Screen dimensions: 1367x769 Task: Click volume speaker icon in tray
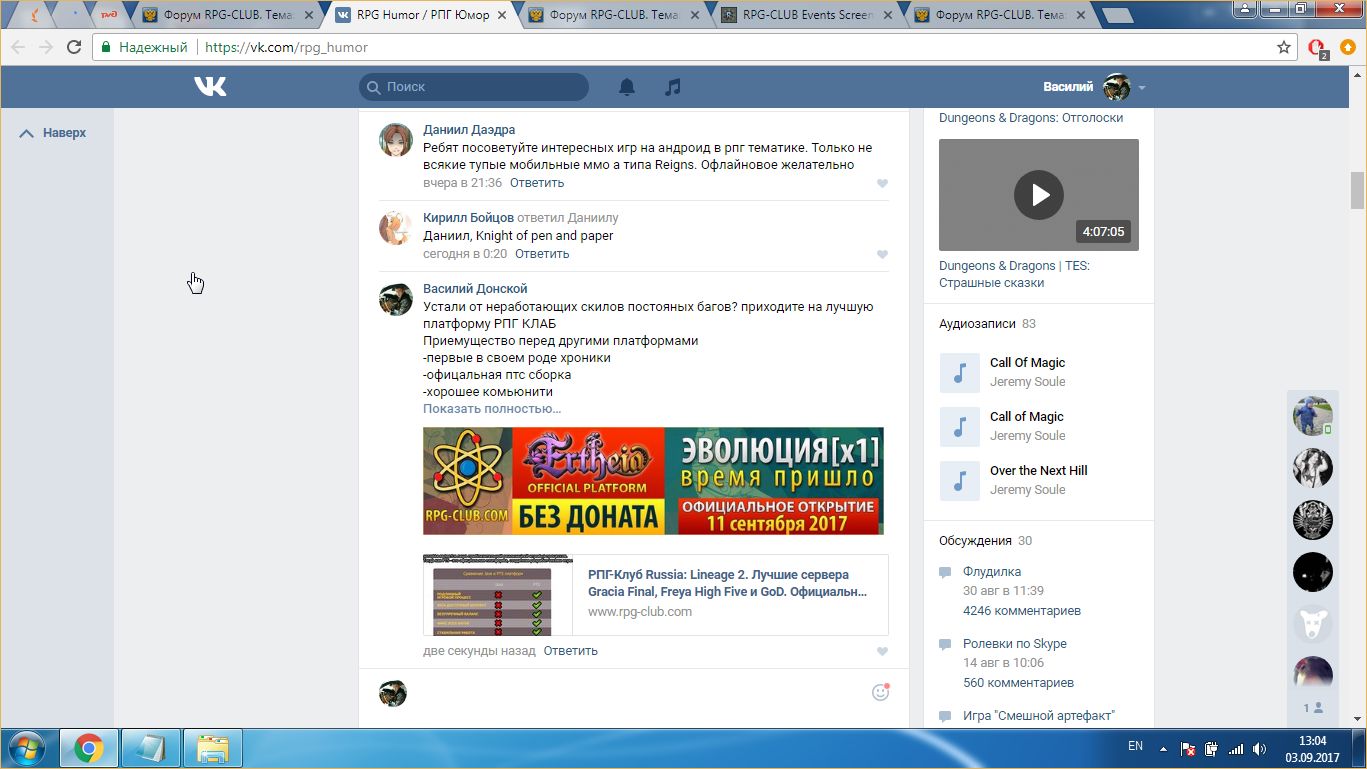[x=1260, y=748]
